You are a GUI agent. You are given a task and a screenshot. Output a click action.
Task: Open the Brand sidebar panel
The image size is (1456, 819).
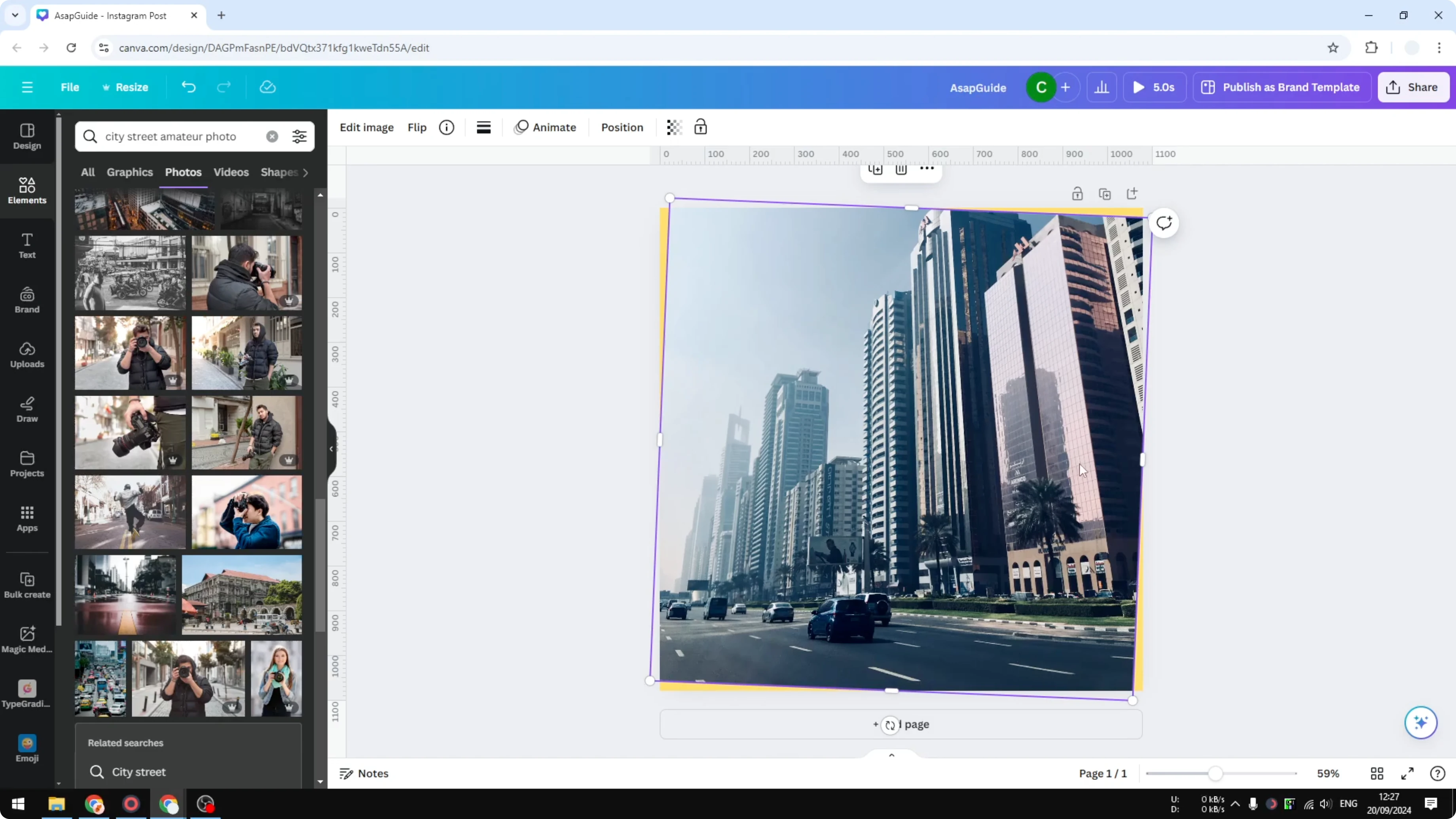click(27, 300)
